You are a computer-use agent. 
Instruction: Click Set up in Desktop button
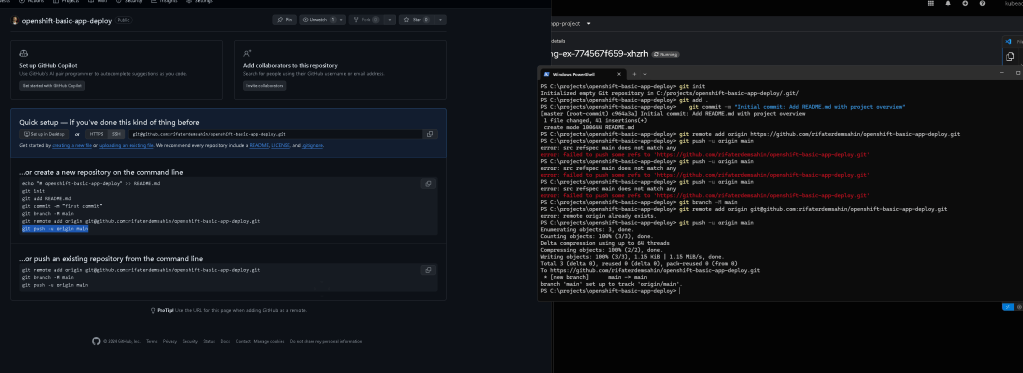(45, 134)
